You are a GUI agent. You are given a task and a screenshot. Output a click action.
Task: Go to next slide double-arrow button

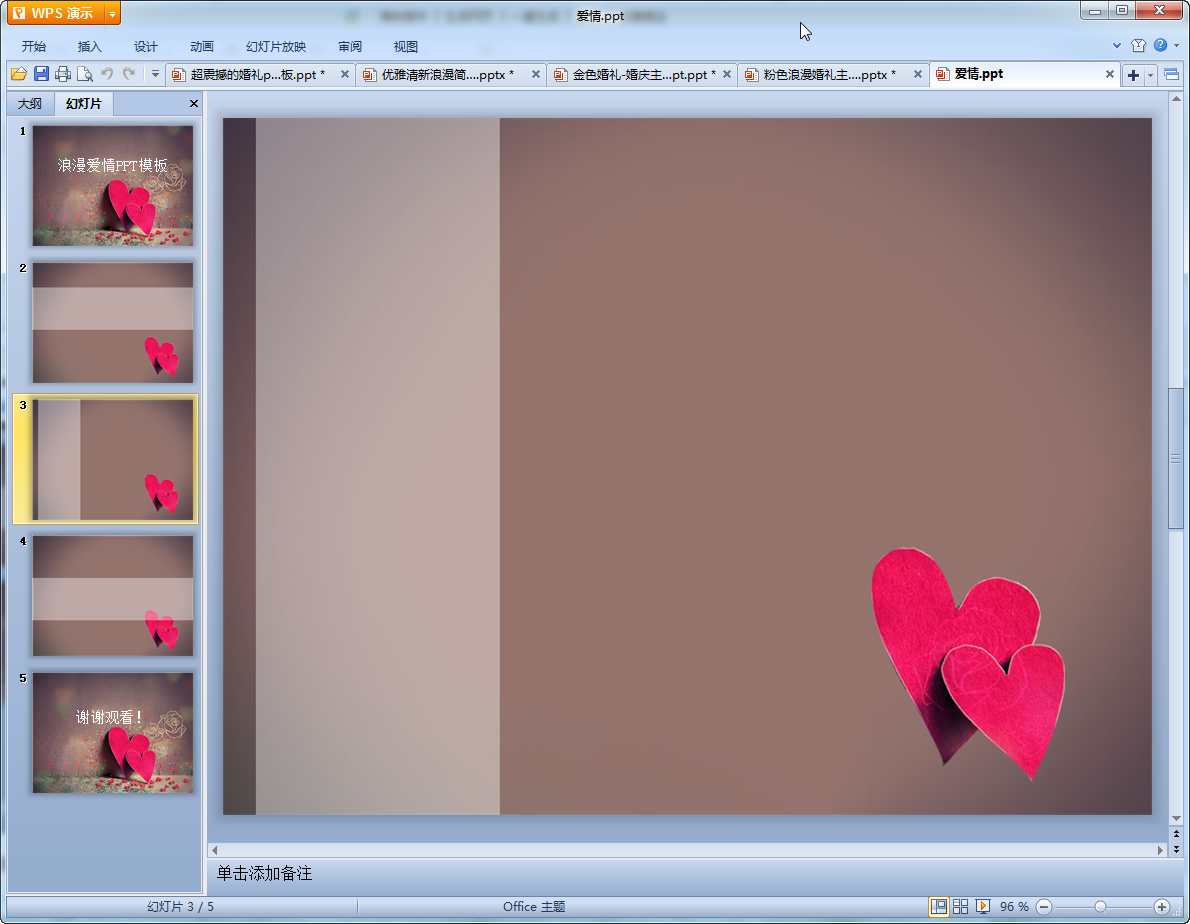(1176, 849)
